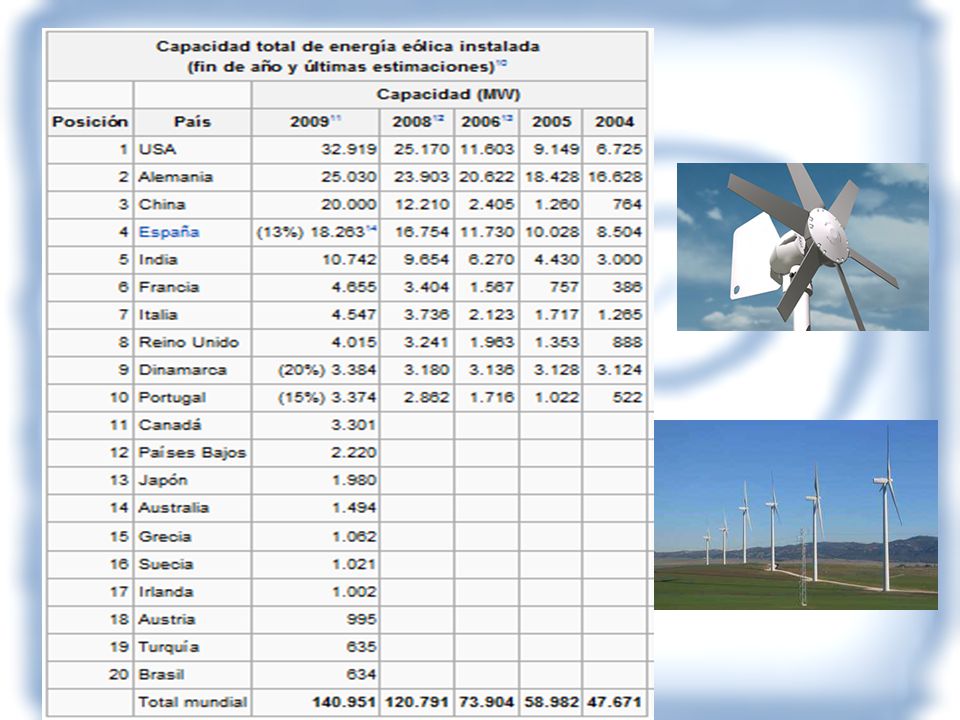
Task: Click the España country link
Action: pyautogui.click(x=168, y=232)
